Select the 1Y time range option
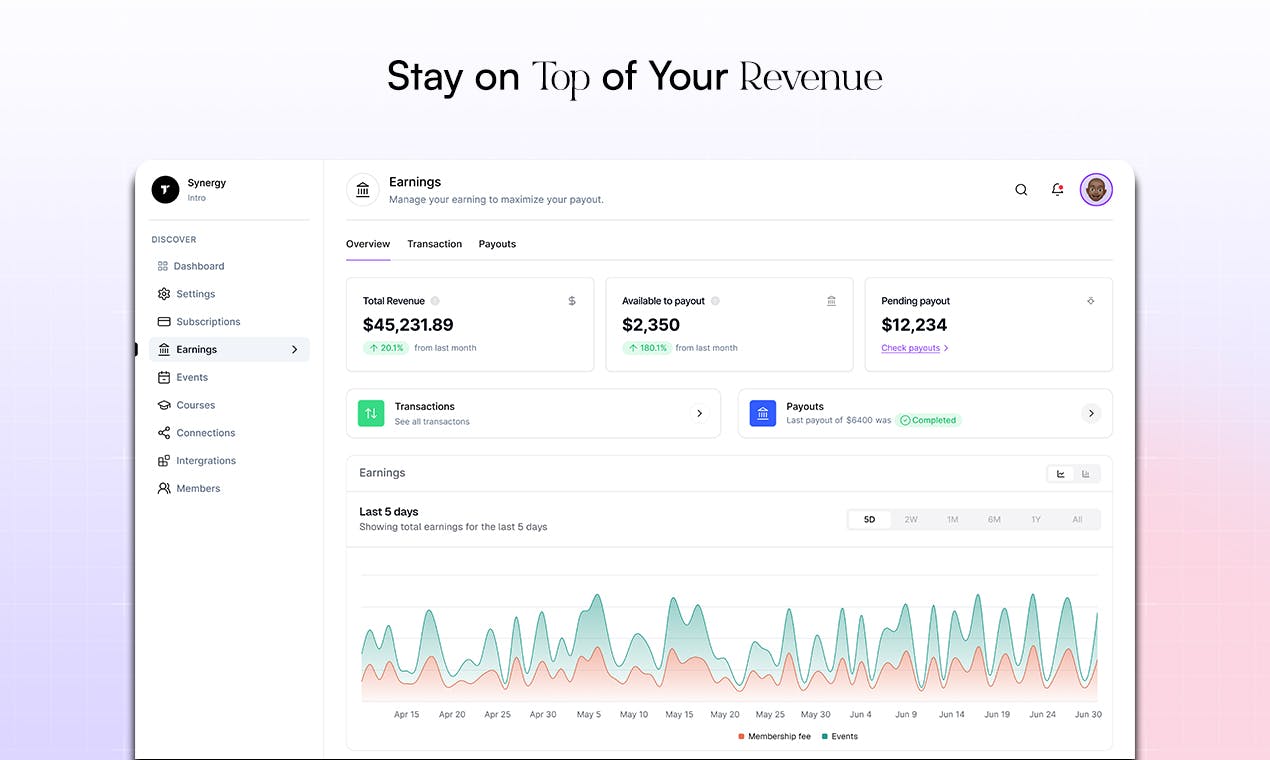The width and height of the screenshot is (1270, 760). (1036, 520)
